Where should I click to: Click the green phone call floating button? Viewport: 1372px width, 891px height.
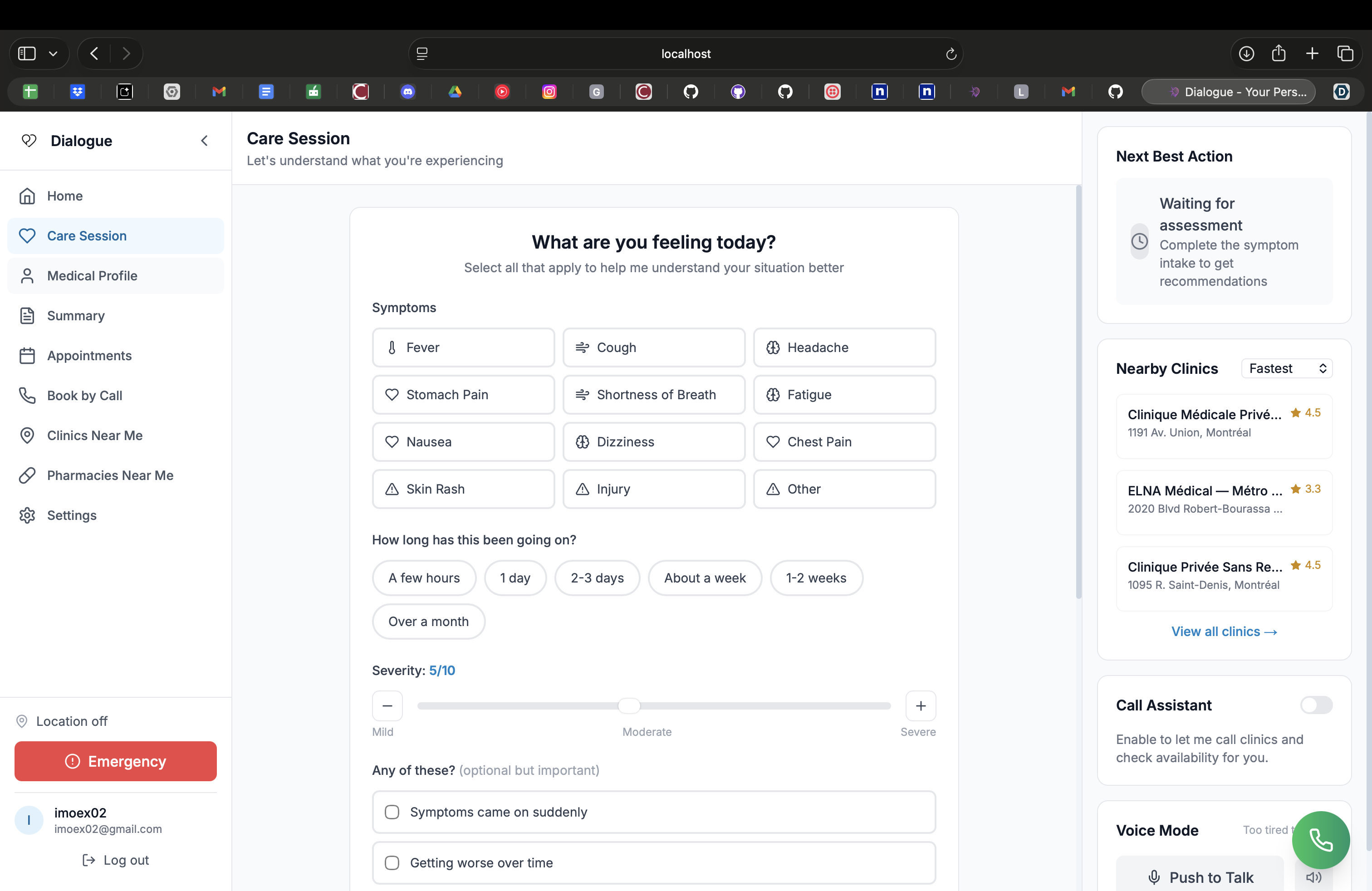coord(1320,840)
